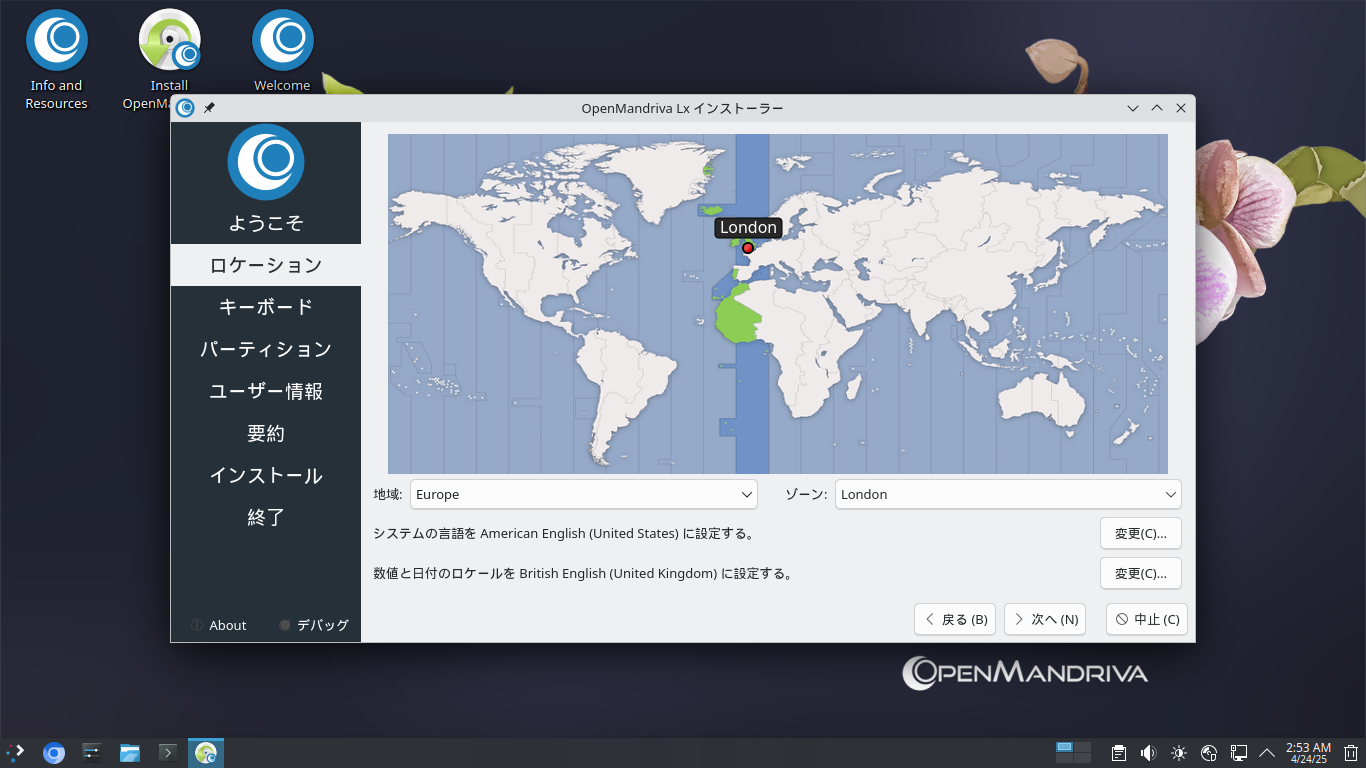The image size is (1366, 768).
Task: Select the ようこそ step in sidebar
Action: coord(266,223)
